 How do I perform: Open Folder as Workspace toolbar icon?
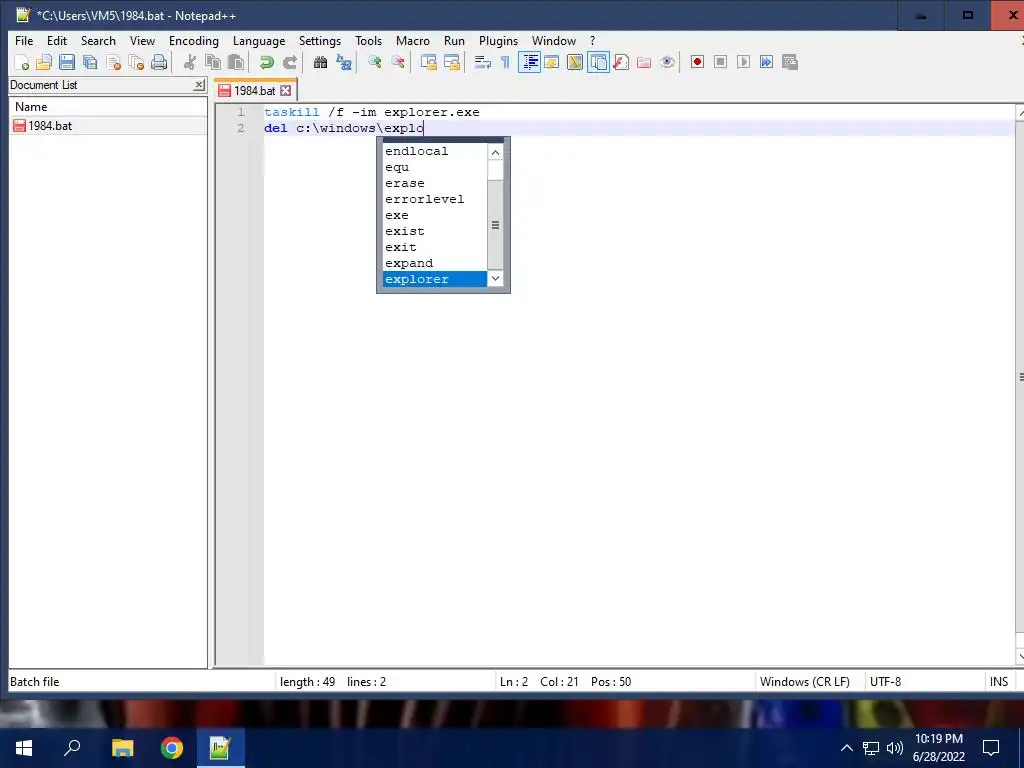(644, 62)
